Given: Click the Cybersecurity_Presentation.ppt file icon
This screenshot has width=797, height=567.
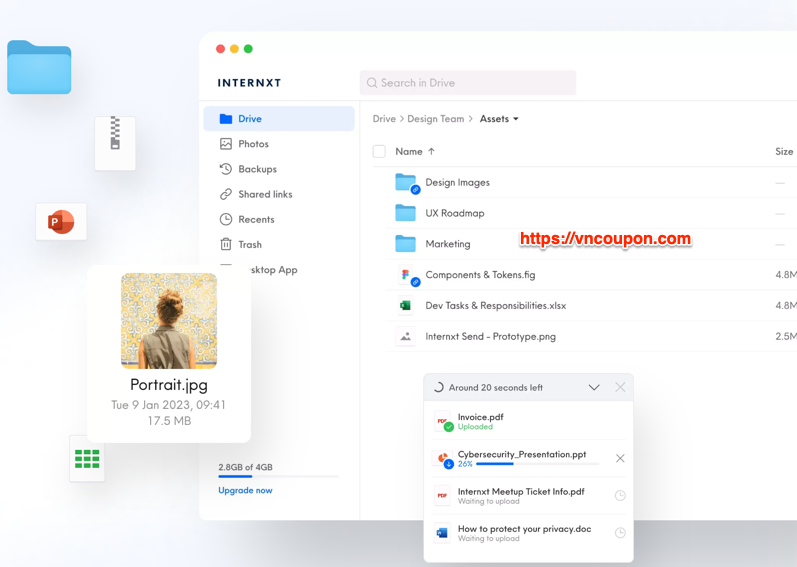Looking at the screenshot, I should (x=443, y=459).
